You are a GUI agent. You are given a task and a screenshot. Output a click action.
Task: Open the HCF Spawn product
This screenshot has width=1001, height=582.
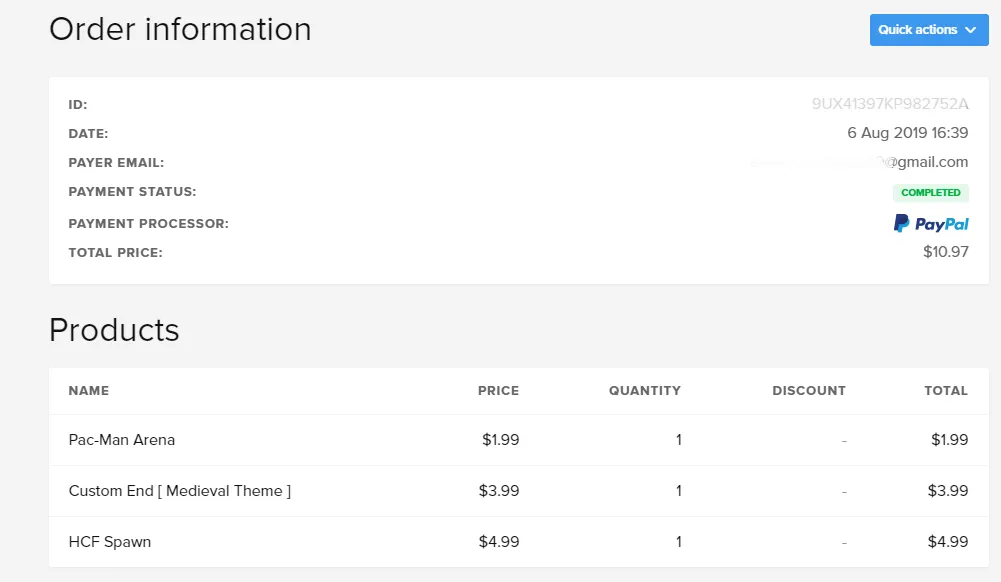click(x=110, y=542)
